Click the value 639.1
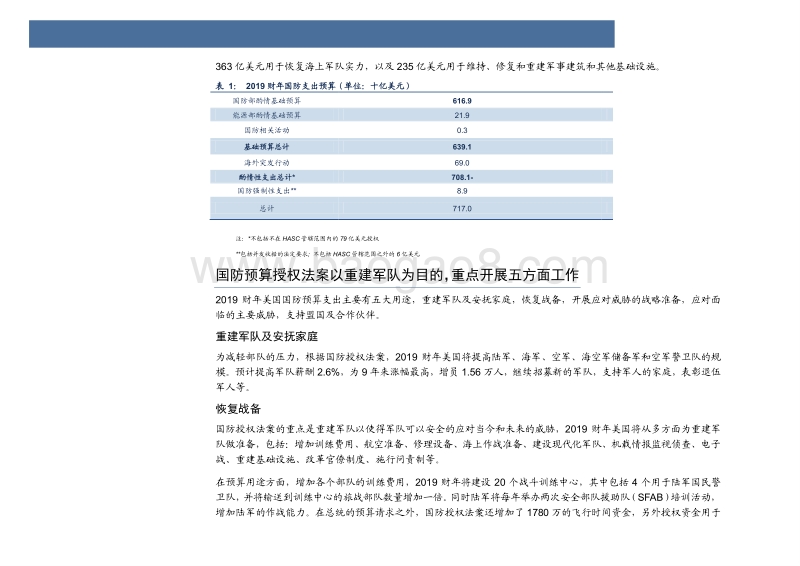The width and height of the screenshot is (800, 566). (462, 146)
